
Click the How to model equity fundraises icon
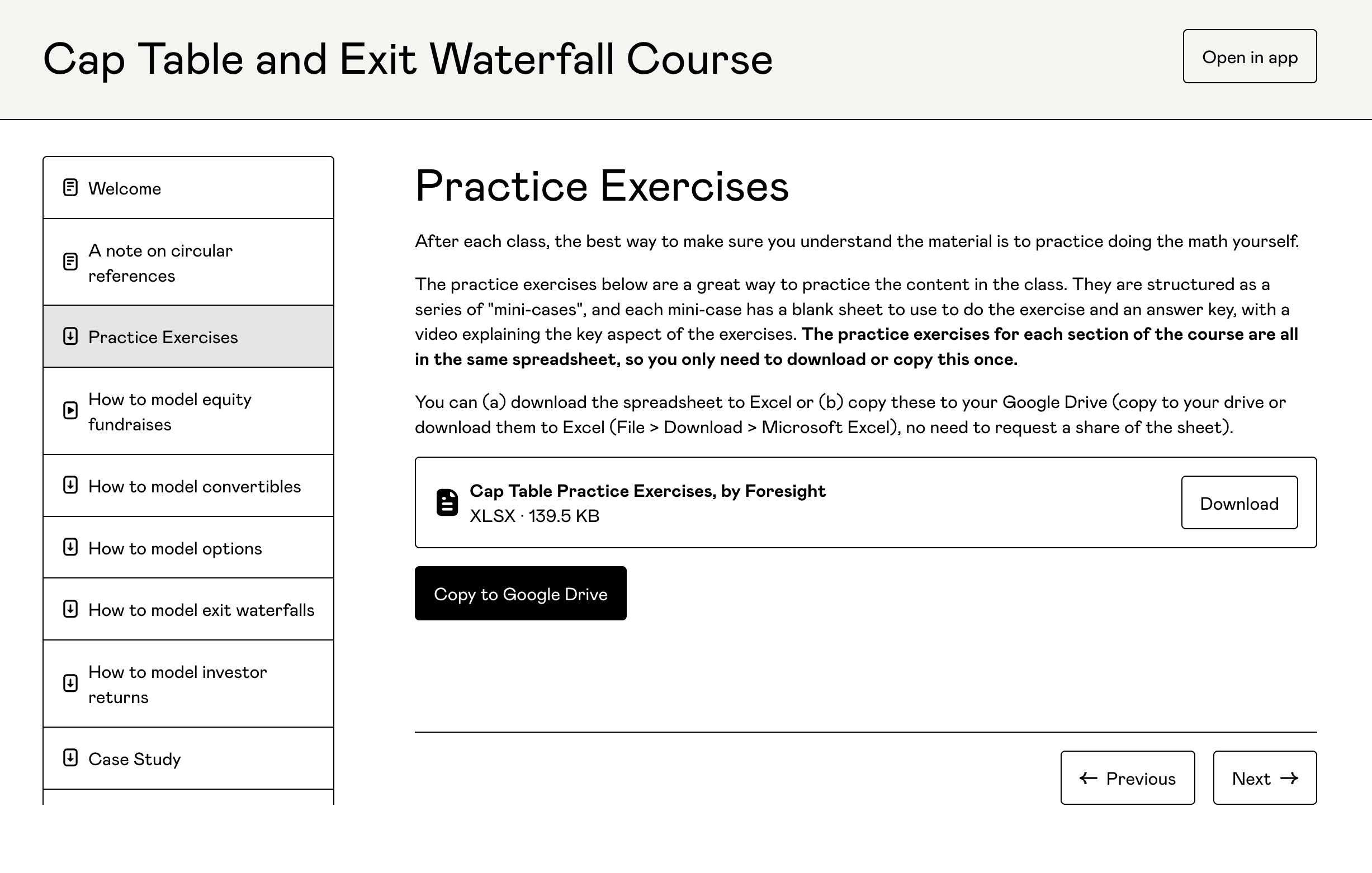(x=71, y=411)
